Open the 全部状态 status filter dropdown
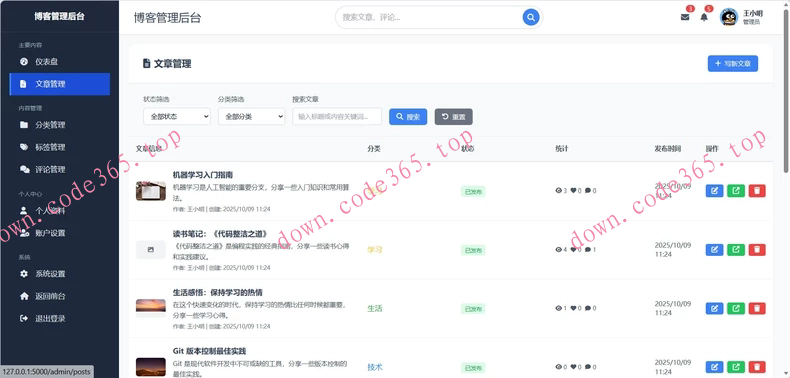The image size is (790, 378). (177, 116)
